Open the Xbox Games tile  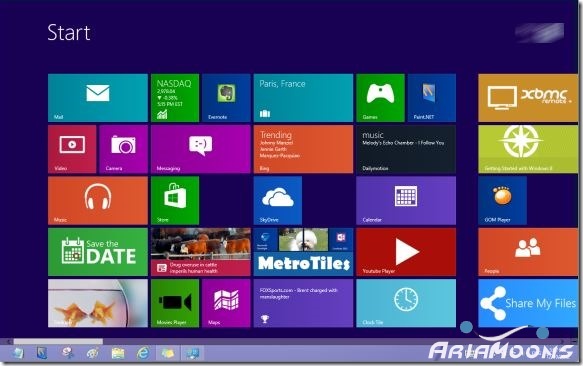[x=380, y=98]
